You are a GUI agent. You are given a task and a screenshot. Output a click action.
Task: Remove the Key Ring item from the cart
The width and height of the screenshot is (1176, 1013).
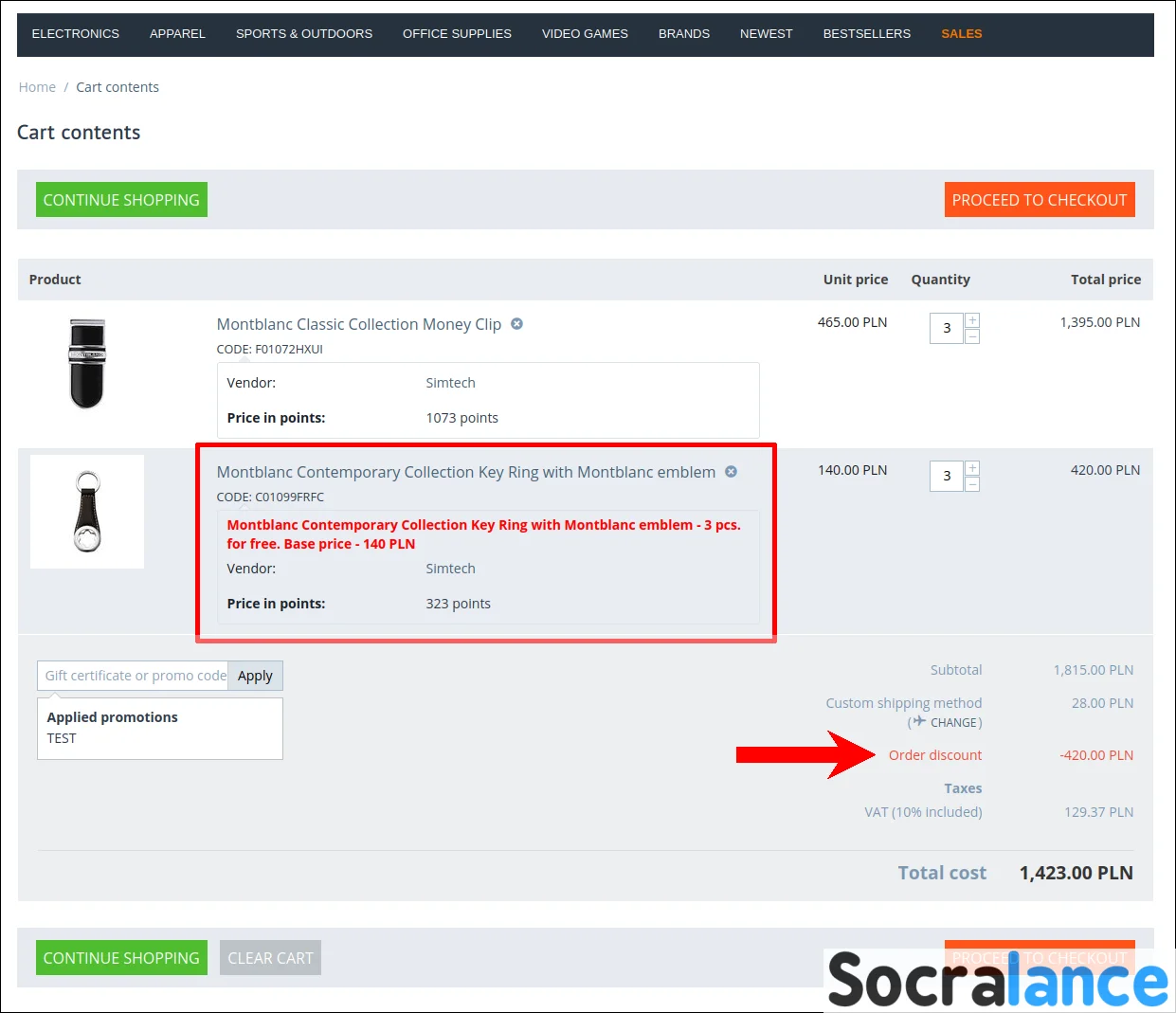[x=731, y=472]
